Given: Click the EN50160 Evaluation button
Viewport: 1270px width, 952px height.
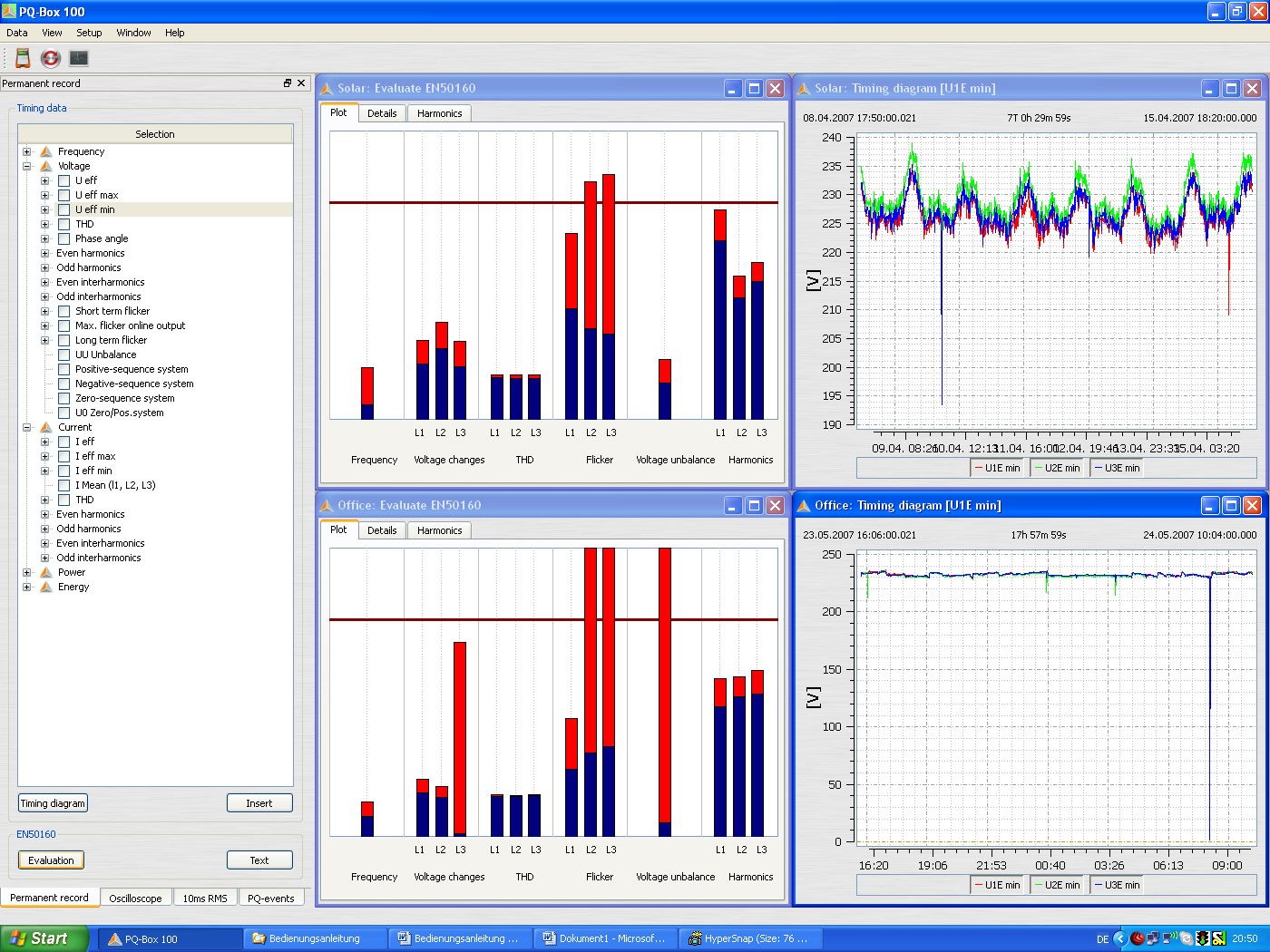Looking at the screenshot, I should click(51, 860).
